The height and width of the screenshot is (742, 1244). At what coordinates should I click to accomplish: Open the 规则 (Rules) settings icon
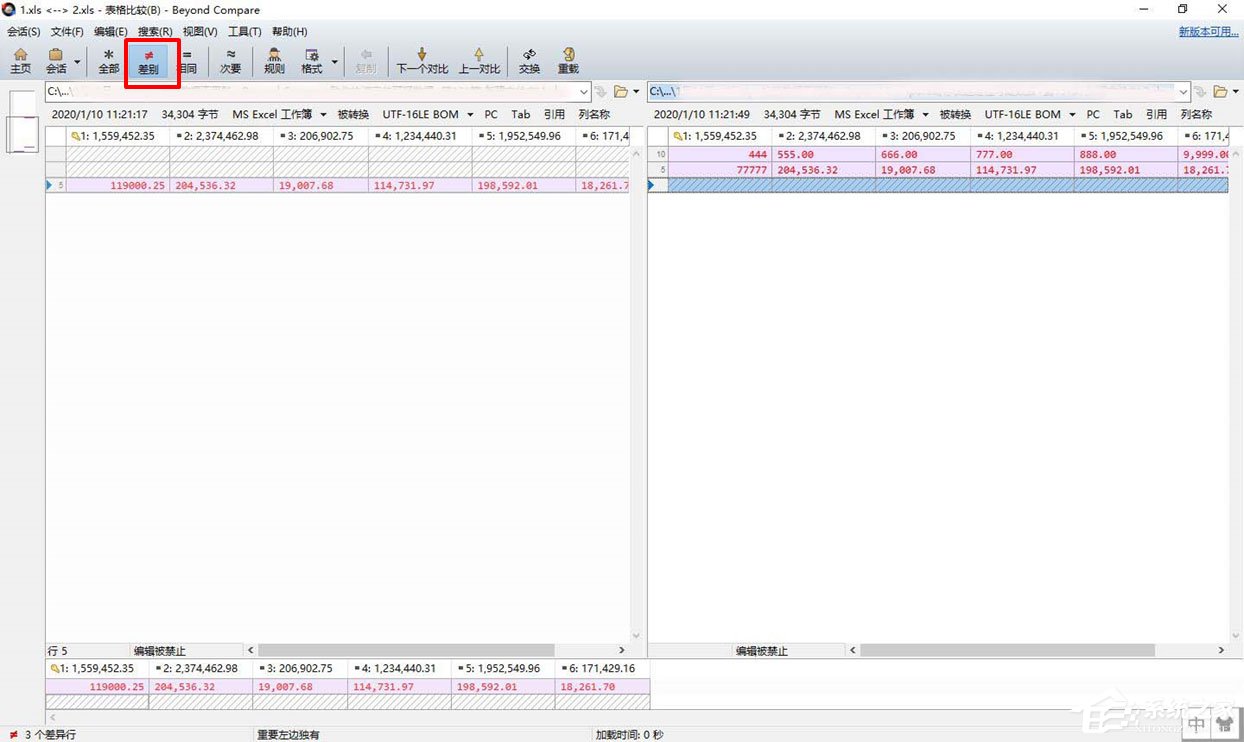point(274,61)
